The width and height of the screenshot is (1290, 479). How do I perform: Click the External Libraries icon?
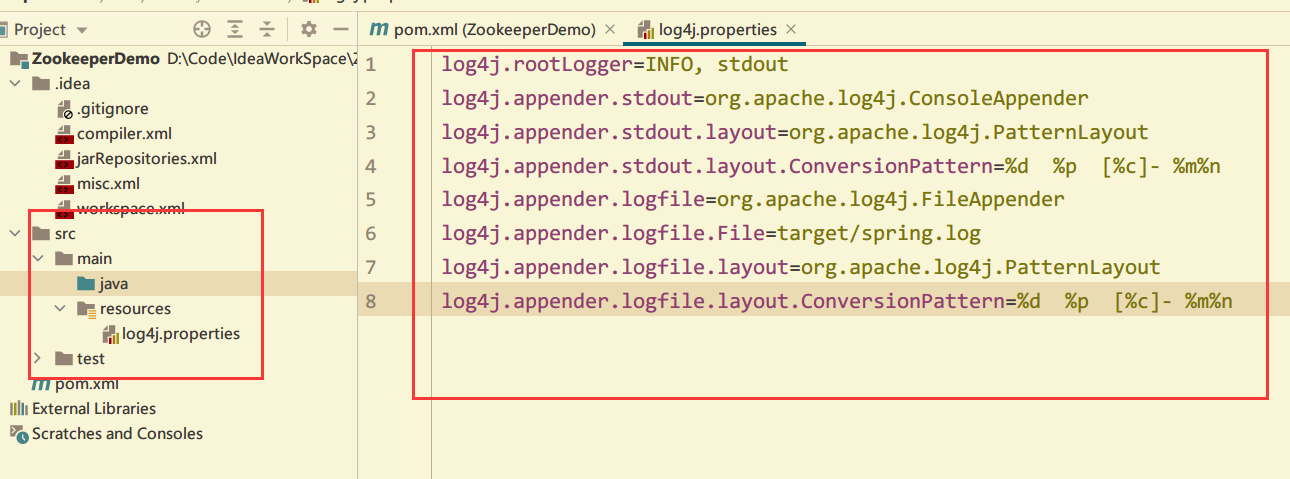click(19, 409)
